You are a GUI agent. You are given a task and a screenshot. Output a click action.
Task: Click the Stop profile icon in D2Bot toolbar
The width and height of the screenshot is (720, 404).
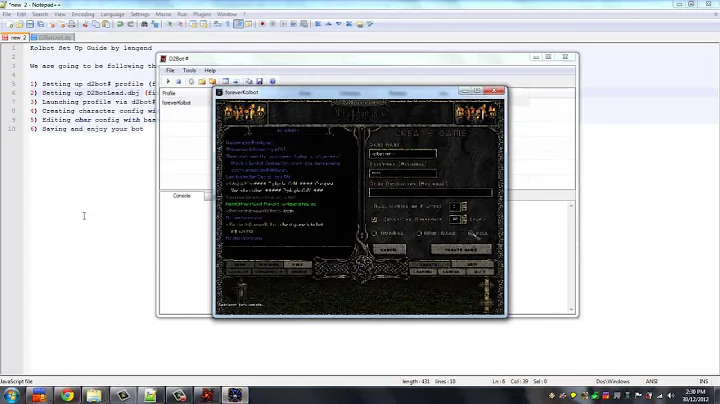pos(179,81)
